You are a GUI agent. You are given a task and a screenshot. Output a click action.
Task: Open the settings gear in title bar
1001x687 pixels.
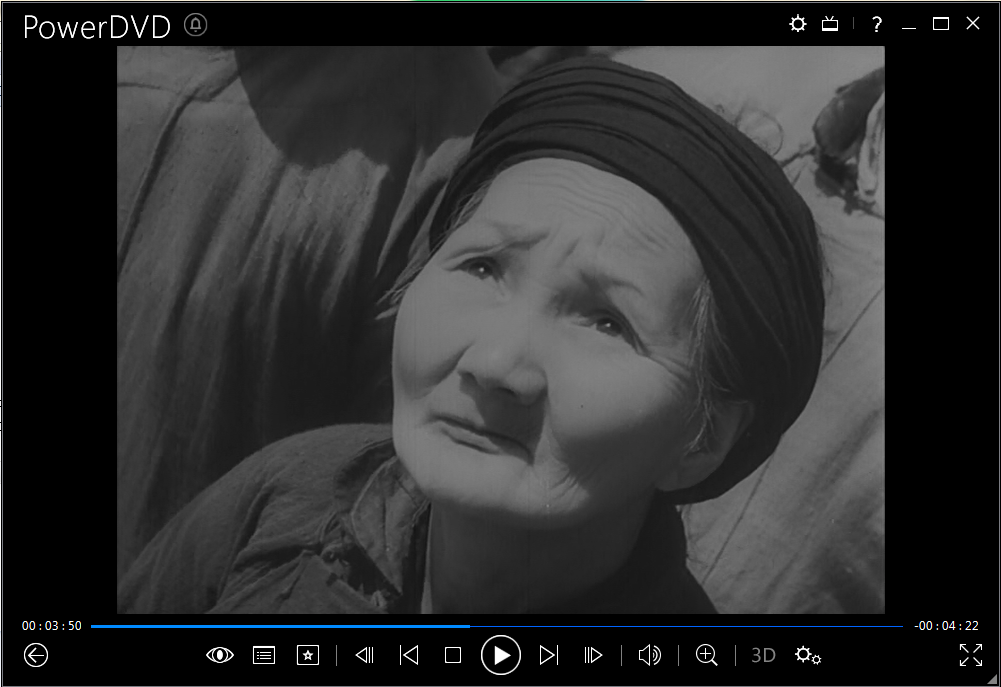[797, 24]
